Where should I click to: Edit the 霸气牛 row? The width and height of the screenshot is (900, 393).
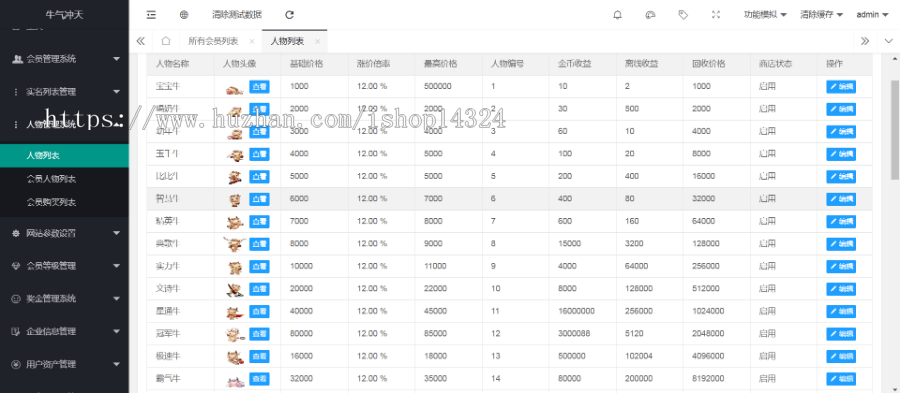[x=841, y=379]
